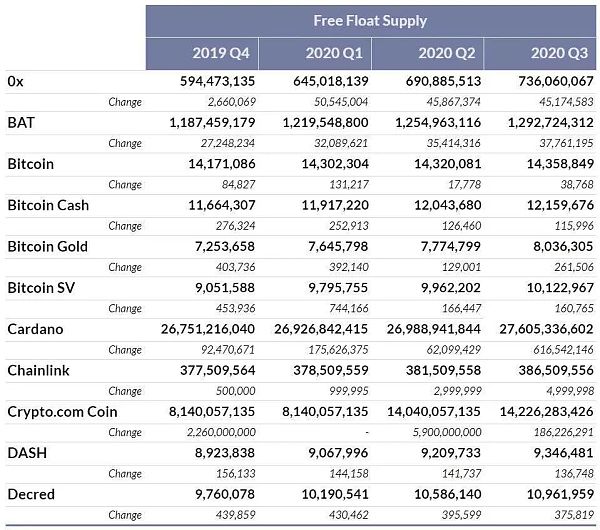Select the Crypto.com Coin row label
Image resolution: width=600 pixels, height=530 pixels.
click(62, 412)
